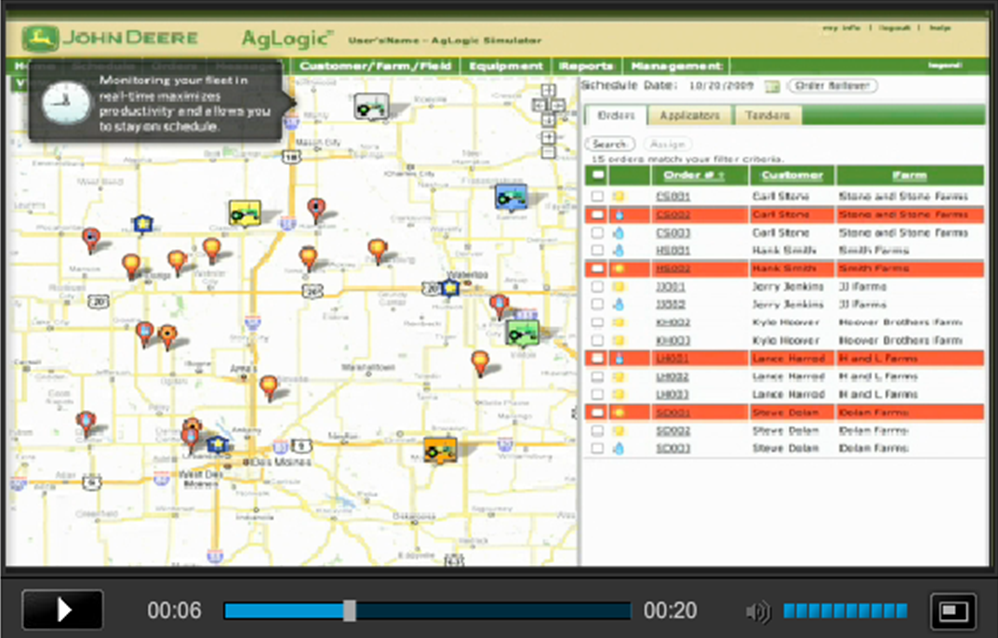The height and width of the screenshot is (638, 998).
Task: Adjust the volume level bar
Action: click(x=845, y=611)
